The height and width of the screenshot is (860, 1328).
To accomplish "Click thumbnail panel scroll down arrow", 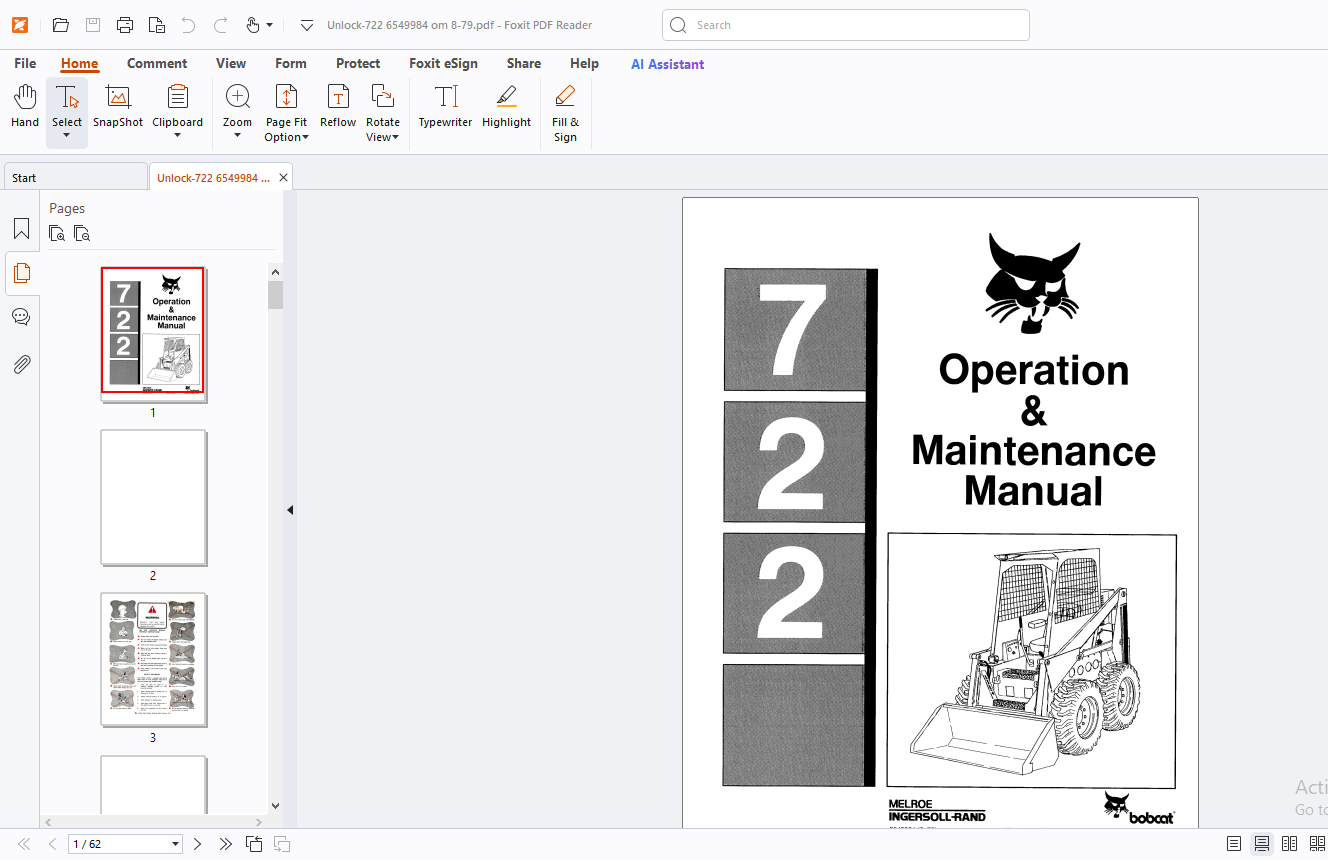I will click(276, 805).
